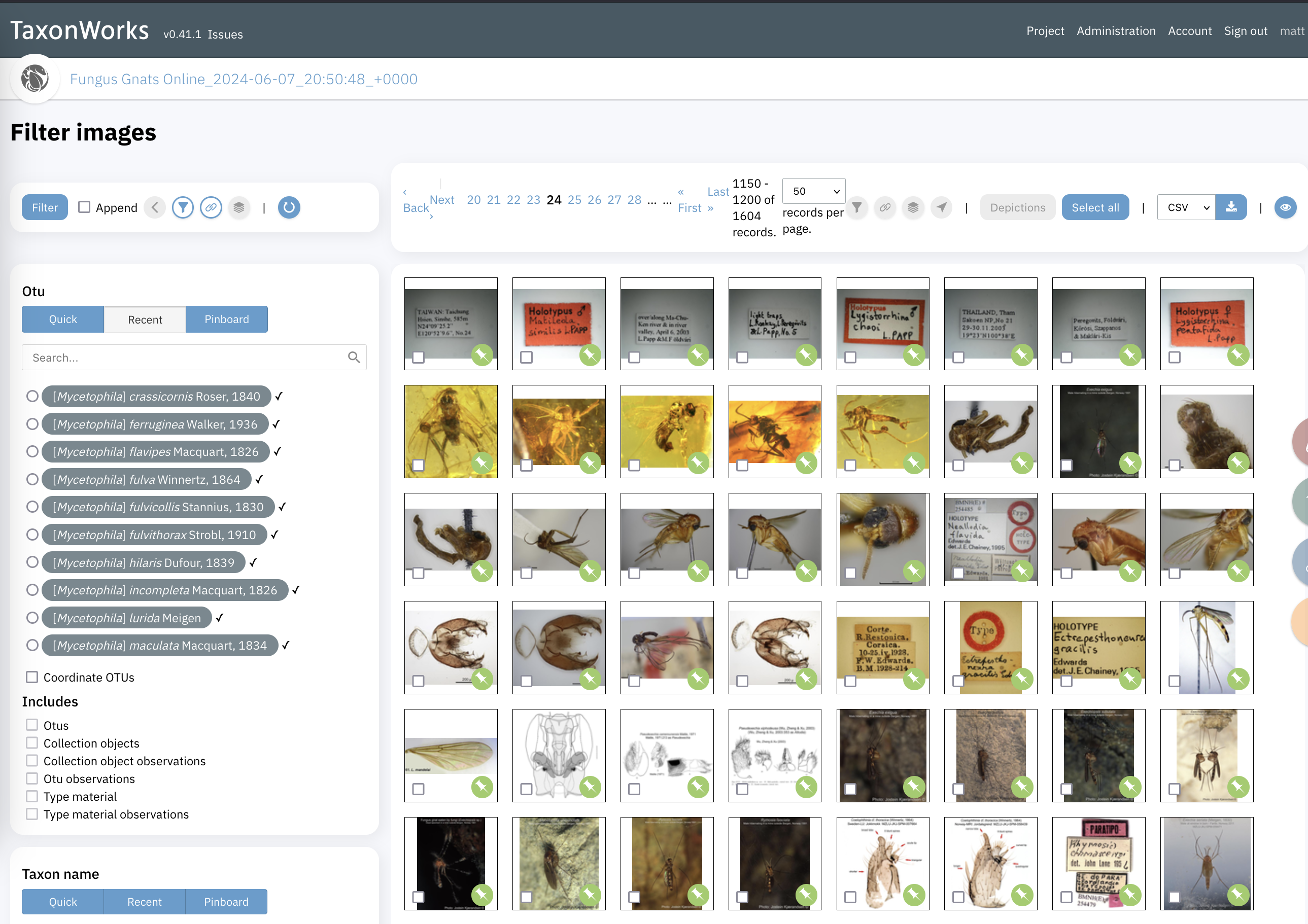Viewport: 1308px width, 924px height.
Task: Pin the Ectrepesthoneura gracilis holotype image
Action: coord(1130,679)
